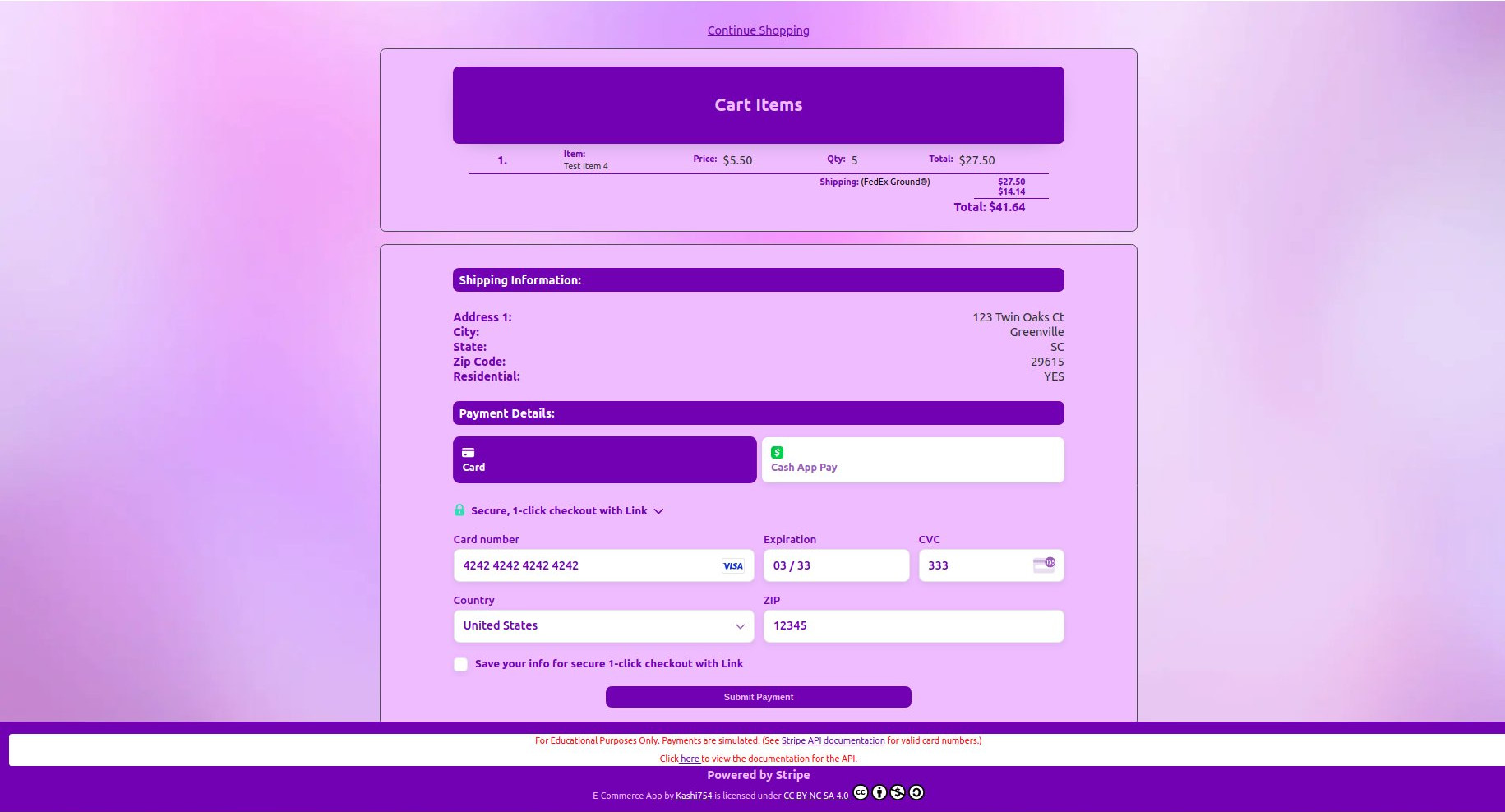
Task: Click the Card number input field
Action: click(x=603, y=565)
